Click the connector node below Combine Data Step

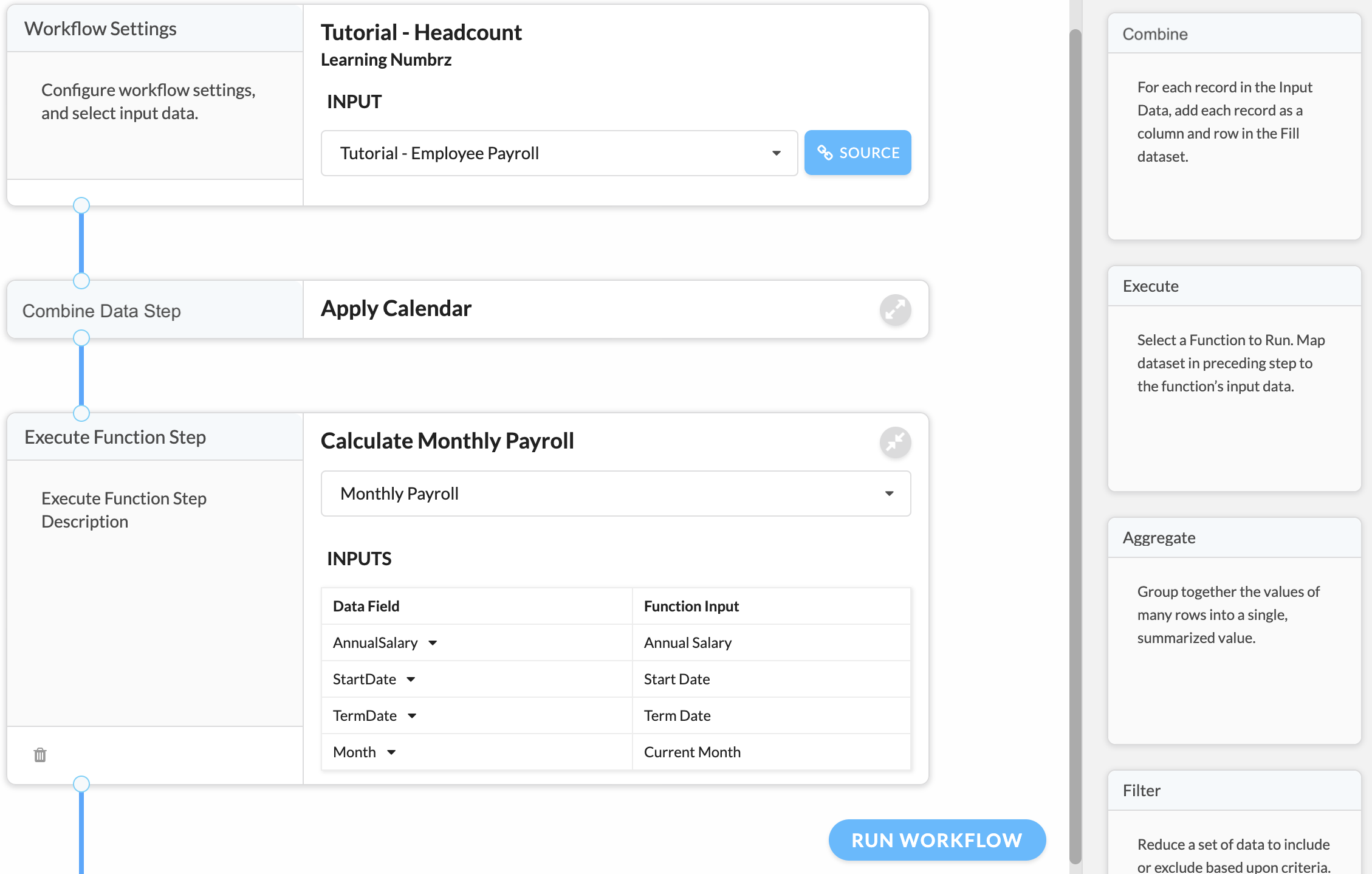coord(81,338)
